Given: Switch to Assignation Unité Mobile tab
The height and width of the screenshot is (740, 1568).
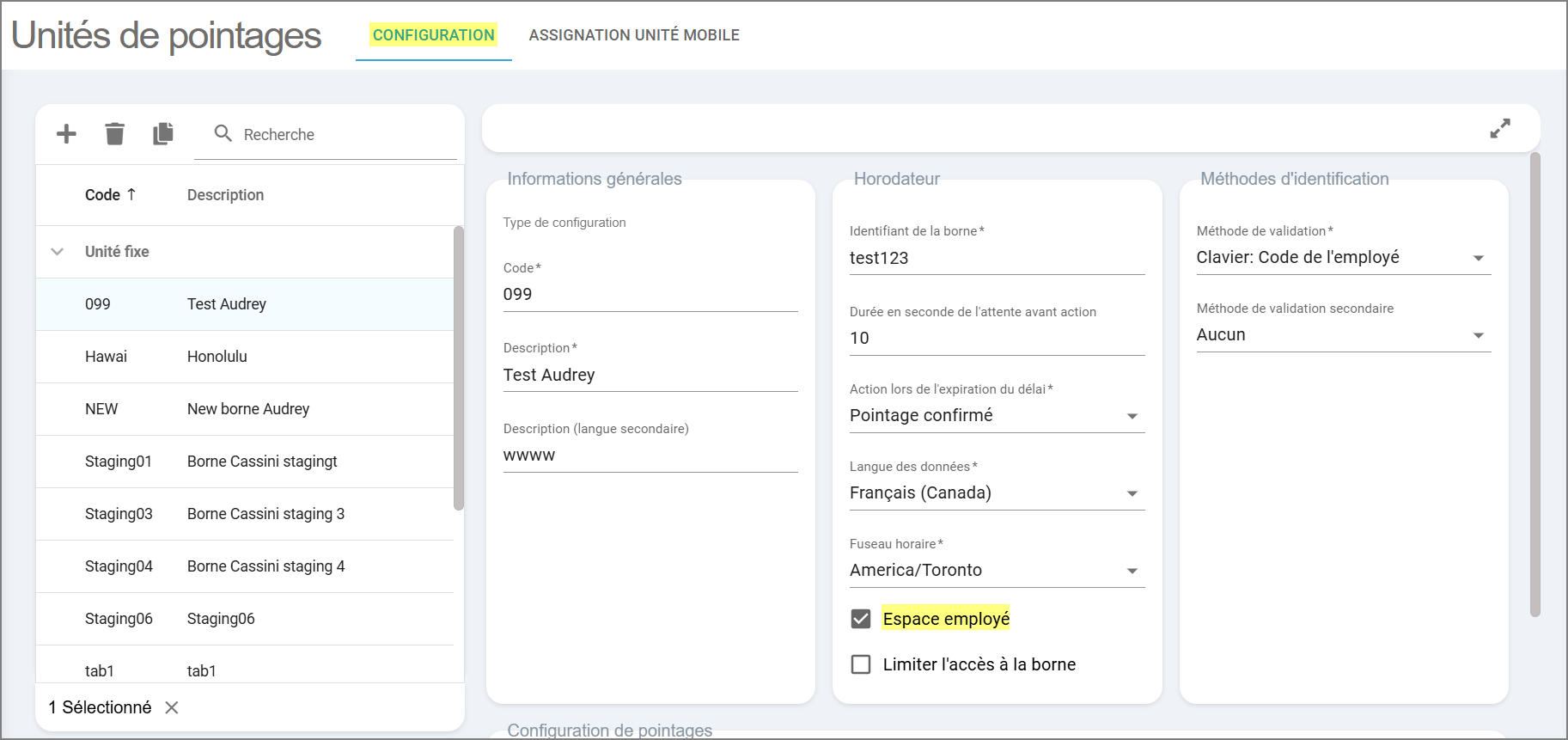Looking at the screenshot, I should pos(634,35).
